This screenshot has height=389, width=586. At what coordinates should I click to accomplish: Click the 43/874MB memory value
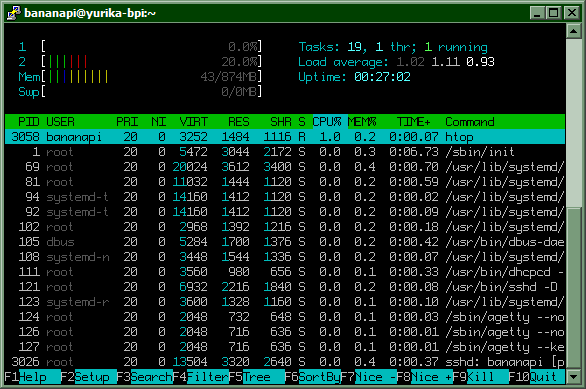point(228,77)
